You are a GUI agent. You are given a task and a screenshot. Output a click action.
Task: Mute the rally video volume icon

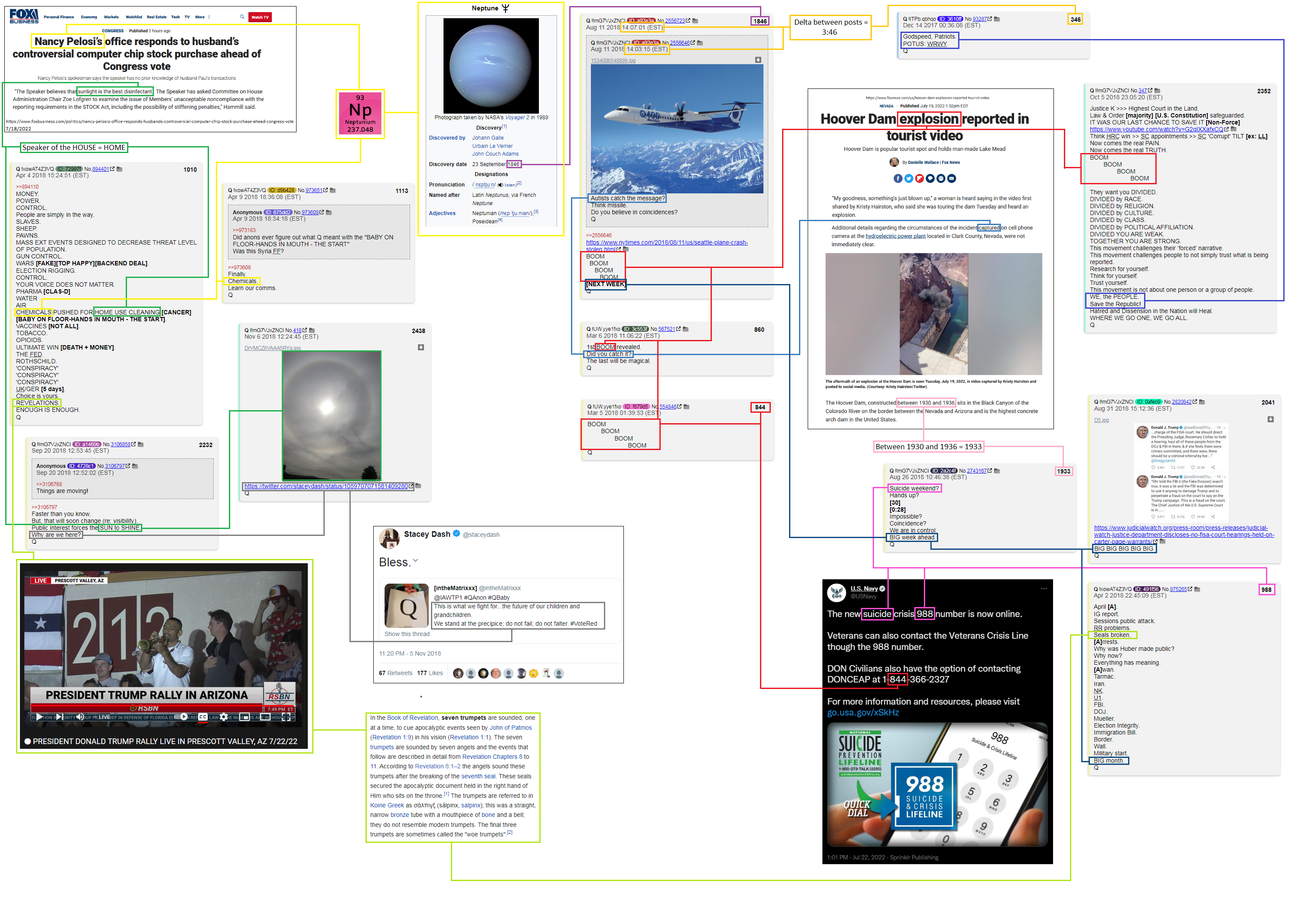[x=80, y=717]
